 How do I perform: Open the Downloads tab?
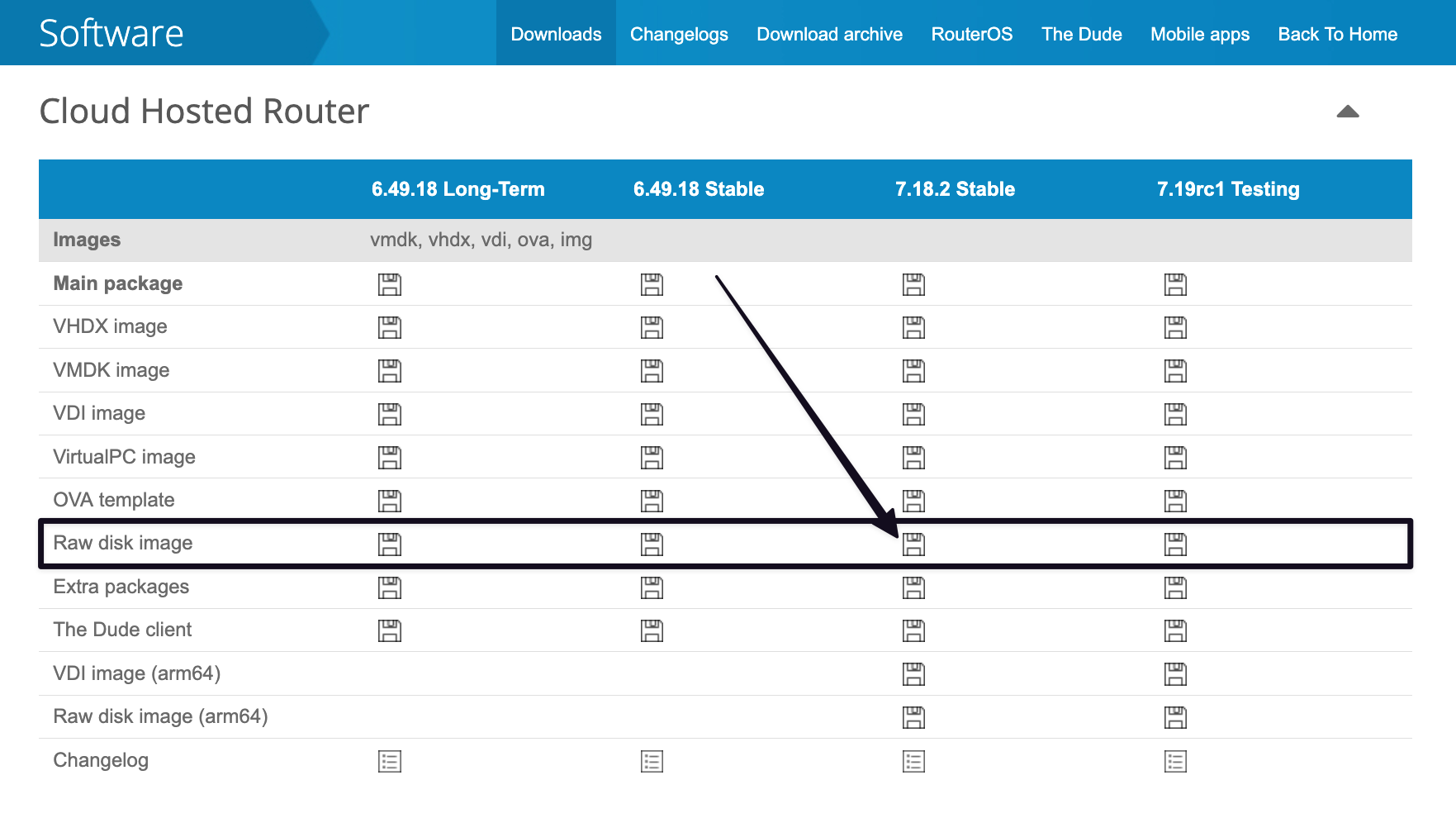tap(556, 34)
